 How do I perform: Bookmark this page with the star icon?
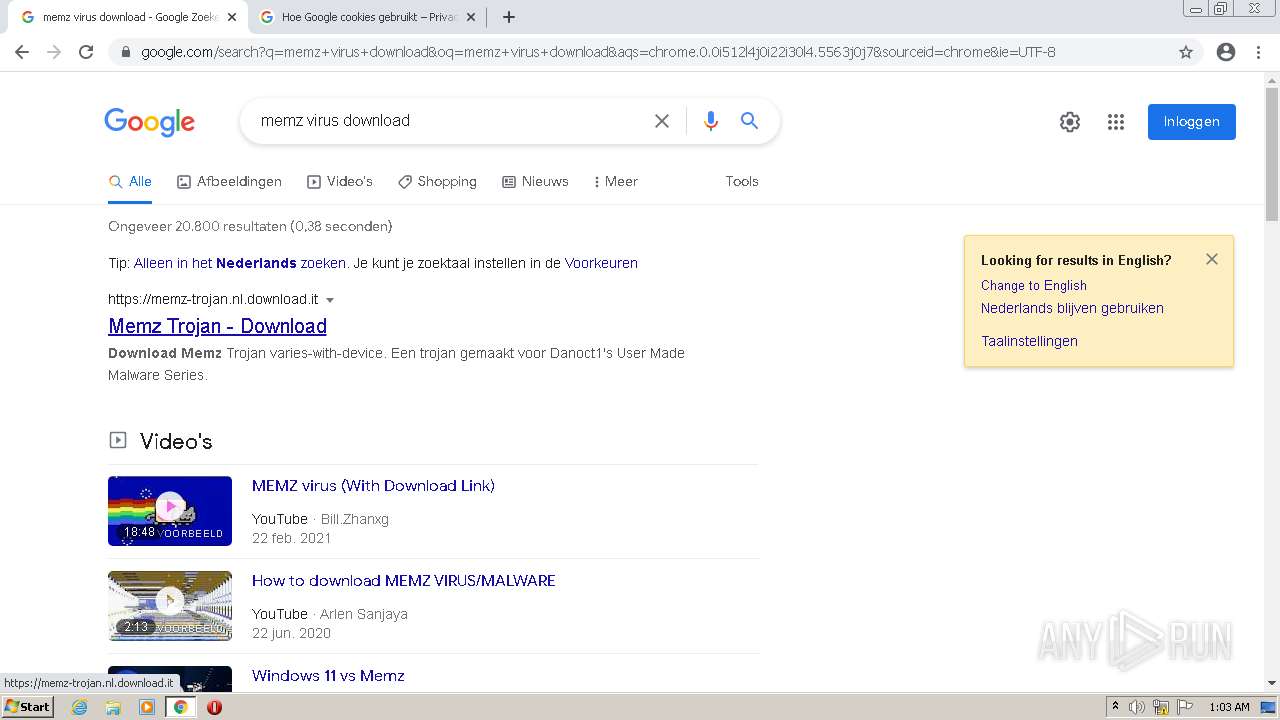[x=1186, y=52]
